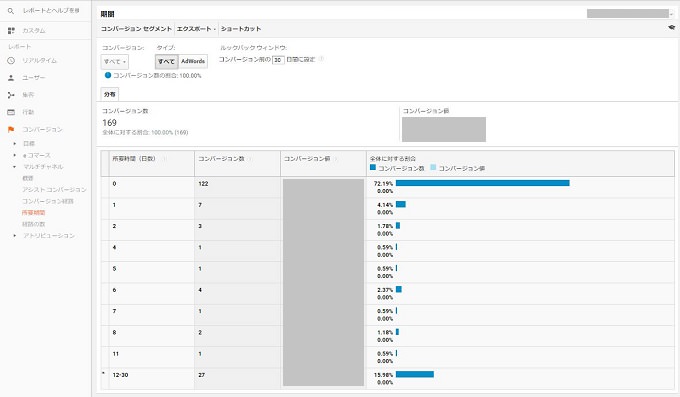The width and height of the screenshot is (680, 397).
Task: Click the 1.18% percentage for day 8
Action: [x=385, y=332]
